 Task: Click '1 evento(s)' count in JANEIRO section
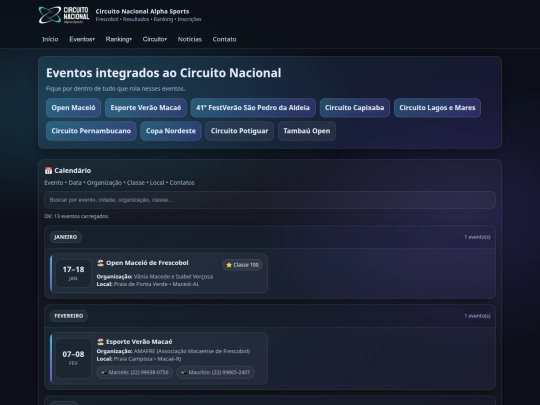pos(477,237)
